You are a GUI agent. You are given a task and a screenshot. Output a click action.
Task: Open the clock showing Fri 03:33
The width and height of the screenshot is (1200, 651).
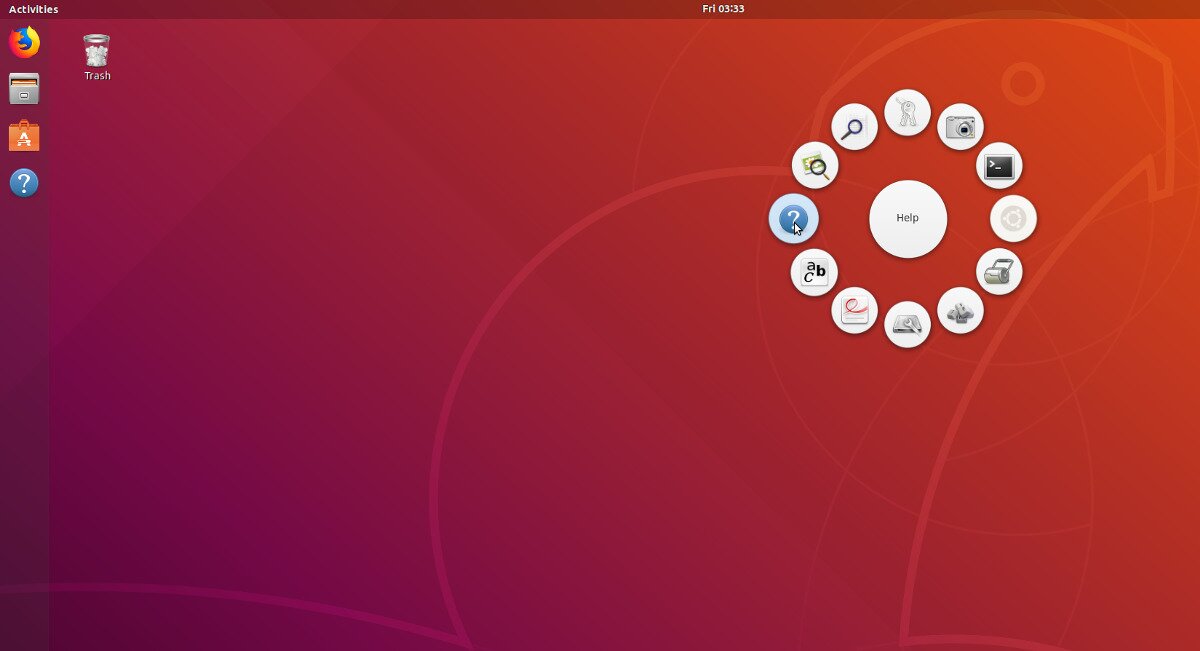(723, 9)
